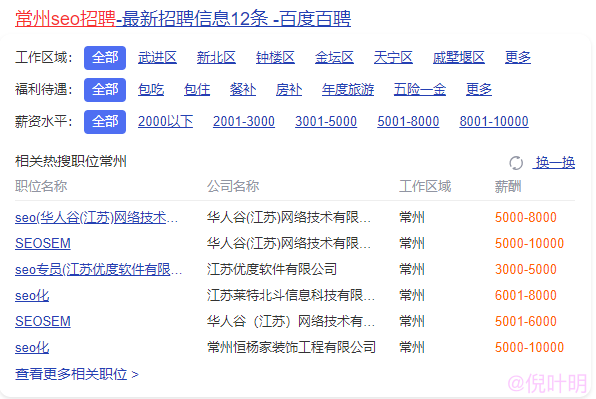Filter work area by 武进区
596x399 pixels.
(157, 58)
